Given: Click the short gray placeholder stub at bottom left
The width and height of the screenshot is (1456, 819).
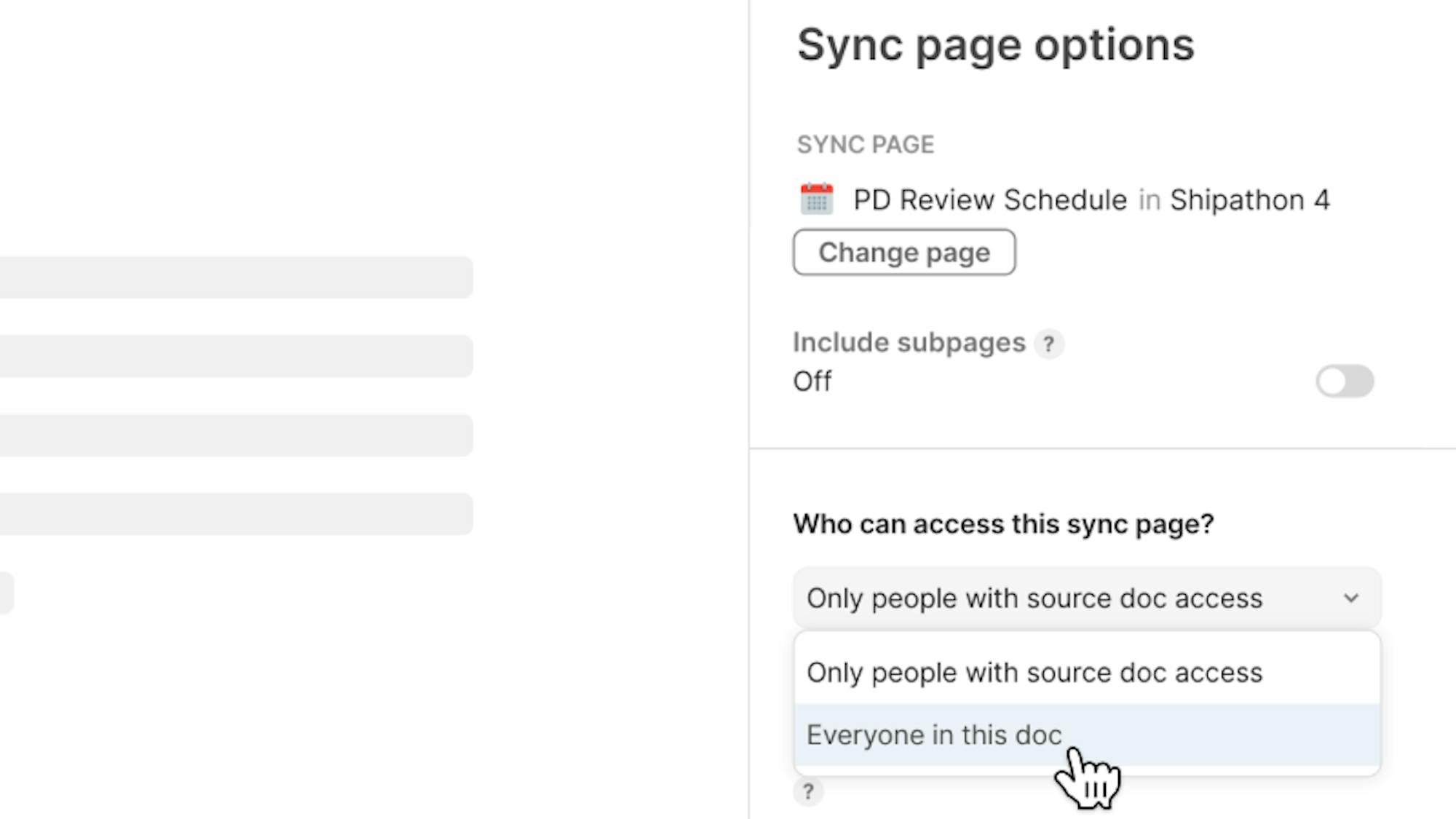Looking at the screenshot, I should 6,593.
